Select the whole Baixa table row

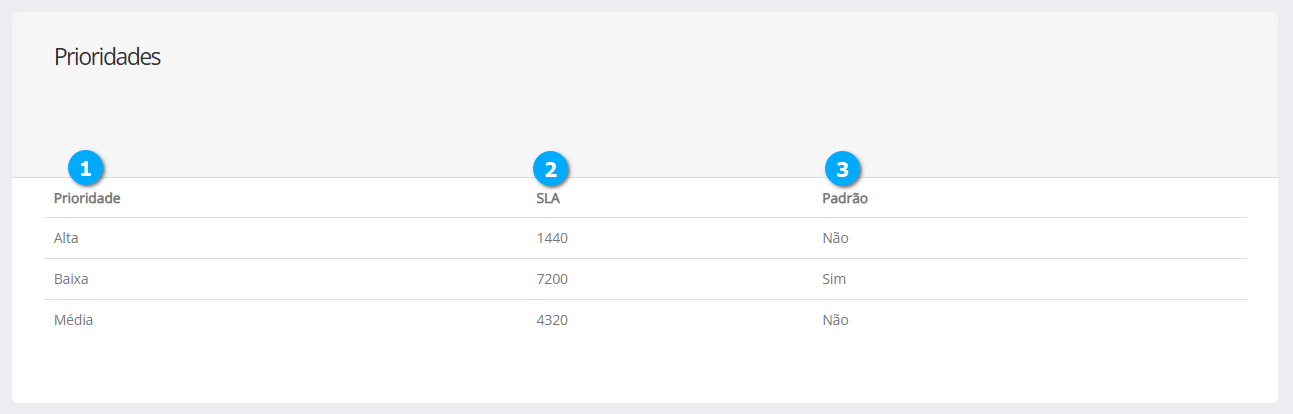coord(300,279)
